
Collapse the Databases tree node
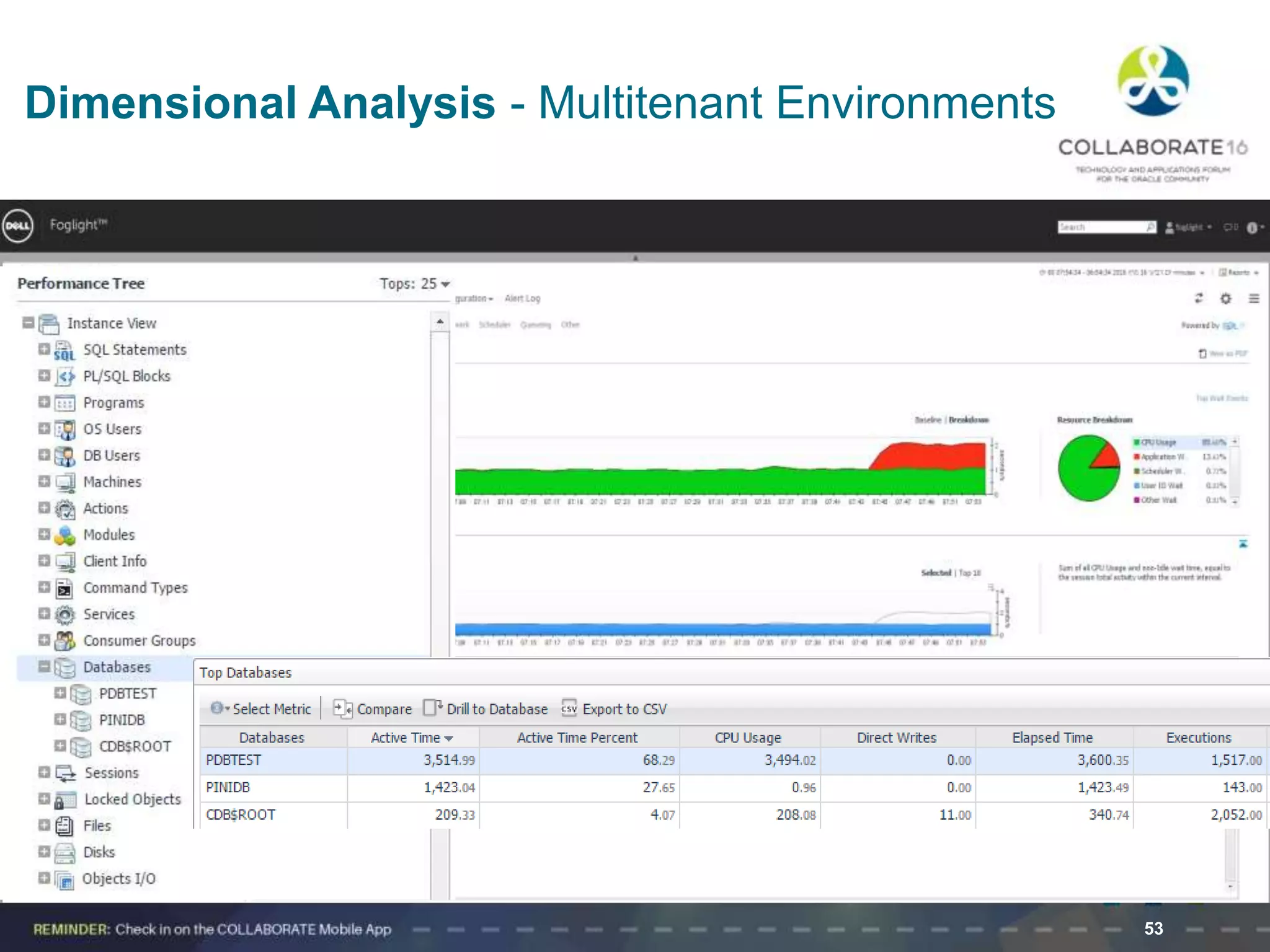tap(44, 666)
